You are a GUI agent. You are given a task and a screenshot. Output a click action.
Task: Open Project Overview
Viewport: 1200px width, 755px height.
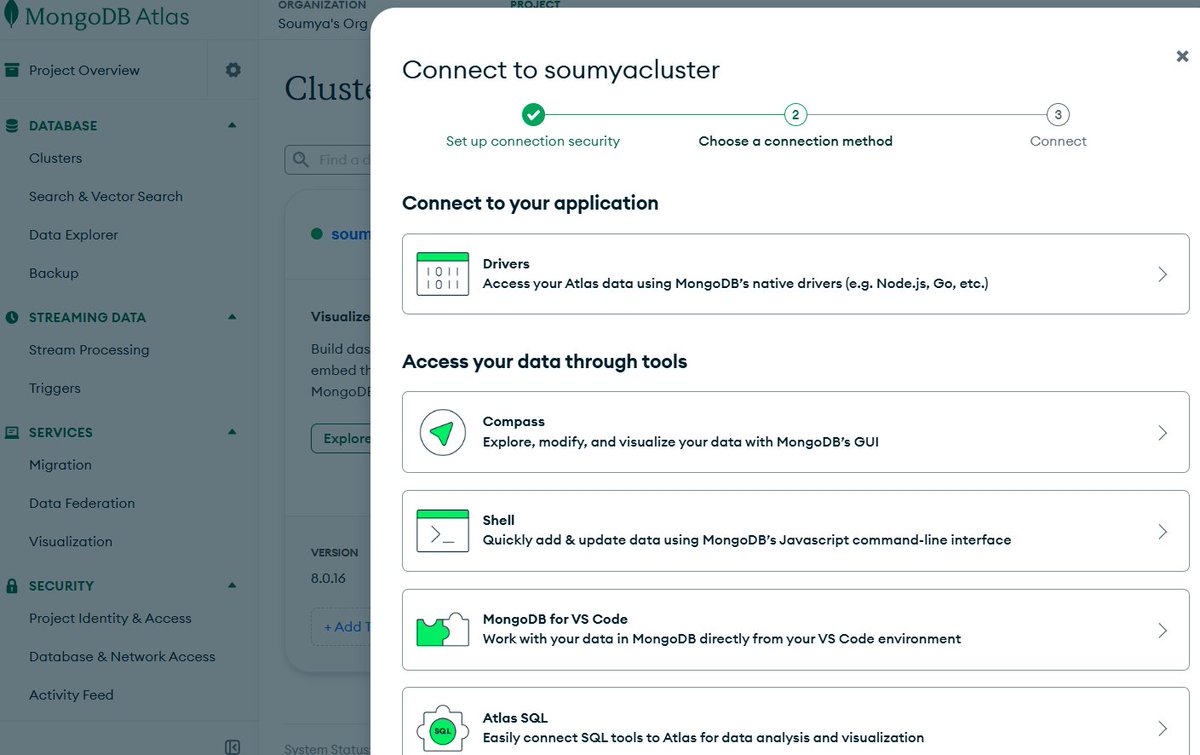[x=84, y=70]
